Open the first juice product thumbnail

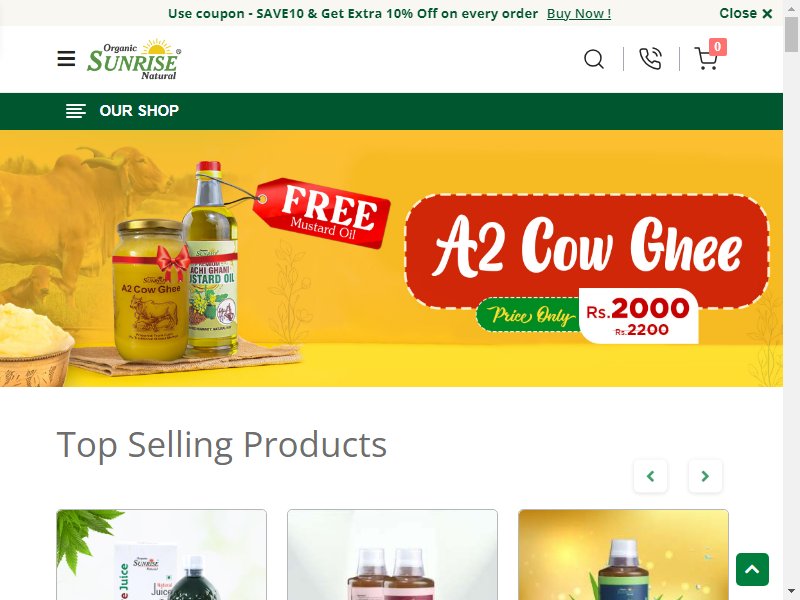161,555
